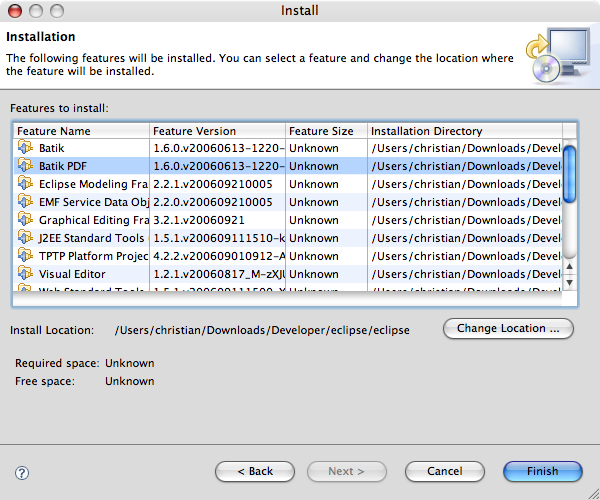Viewport: 600px width, 500px height.
Task: Select the Batik PDF feature name
Action: [63, 166]
